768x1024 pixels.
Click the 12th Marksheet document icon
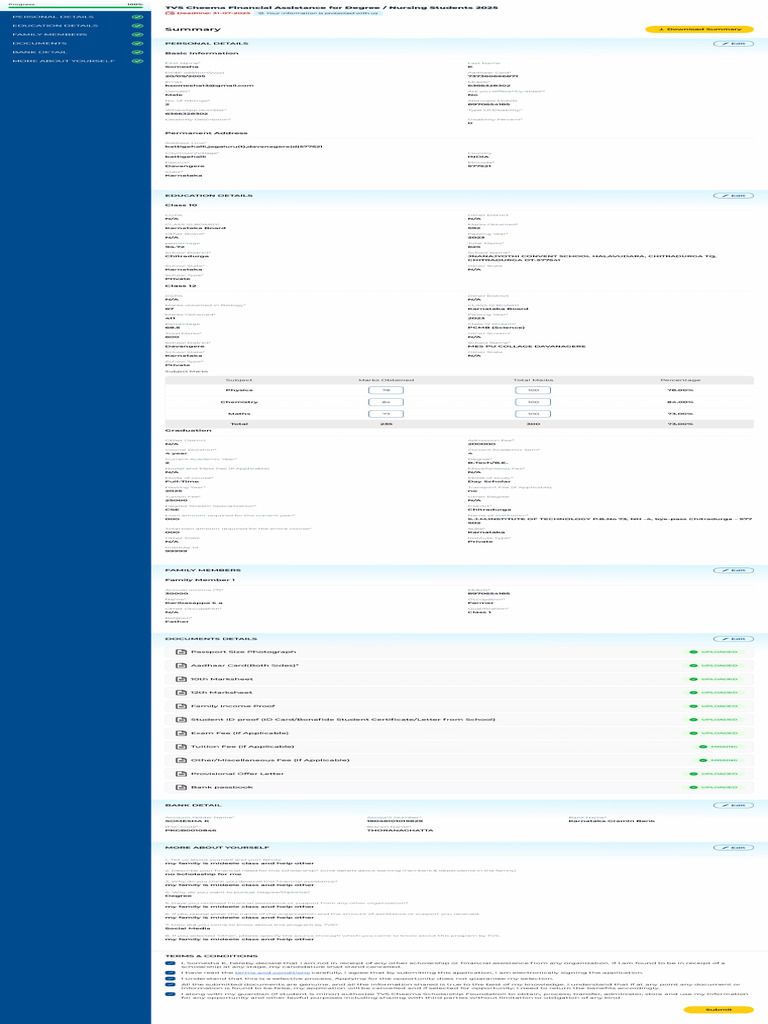(181, 692)
